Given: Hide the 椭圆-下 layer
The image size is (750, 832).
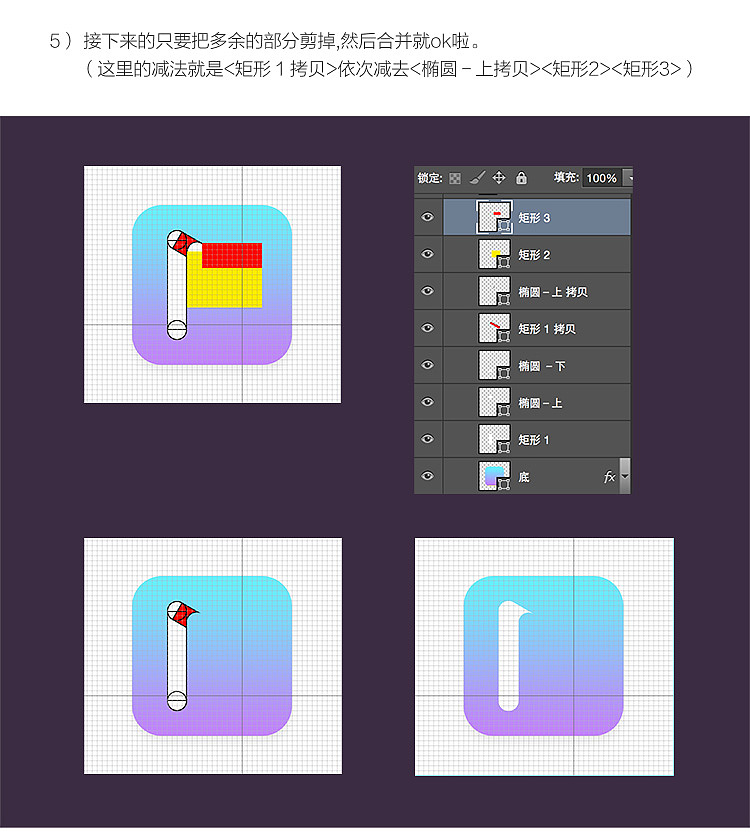Looking at the screenshot, I should tap(428, 365).
